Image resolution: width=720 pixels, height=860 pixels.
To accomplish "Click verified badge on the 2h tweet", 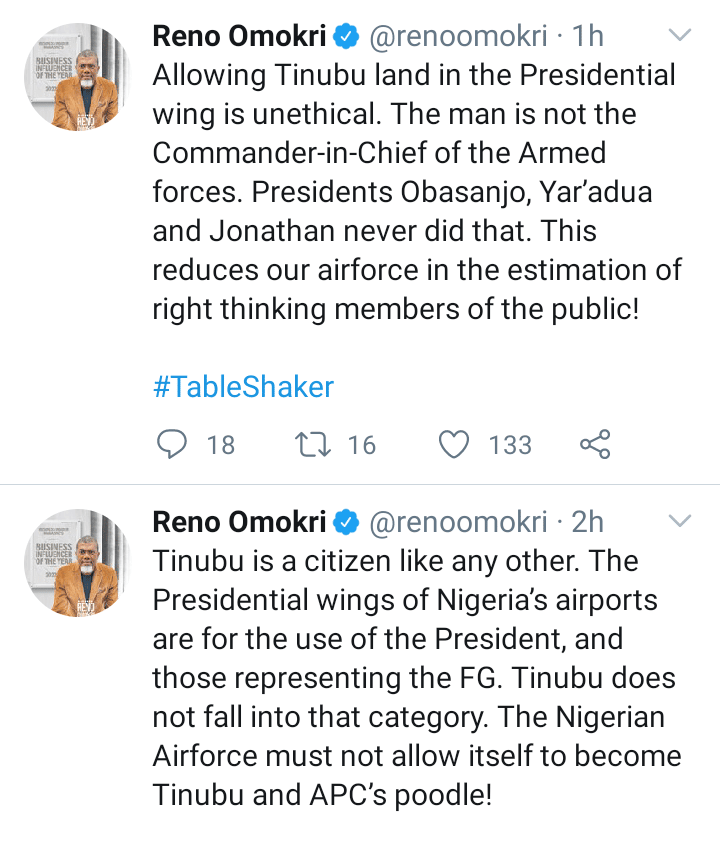I will coord(346,522).
